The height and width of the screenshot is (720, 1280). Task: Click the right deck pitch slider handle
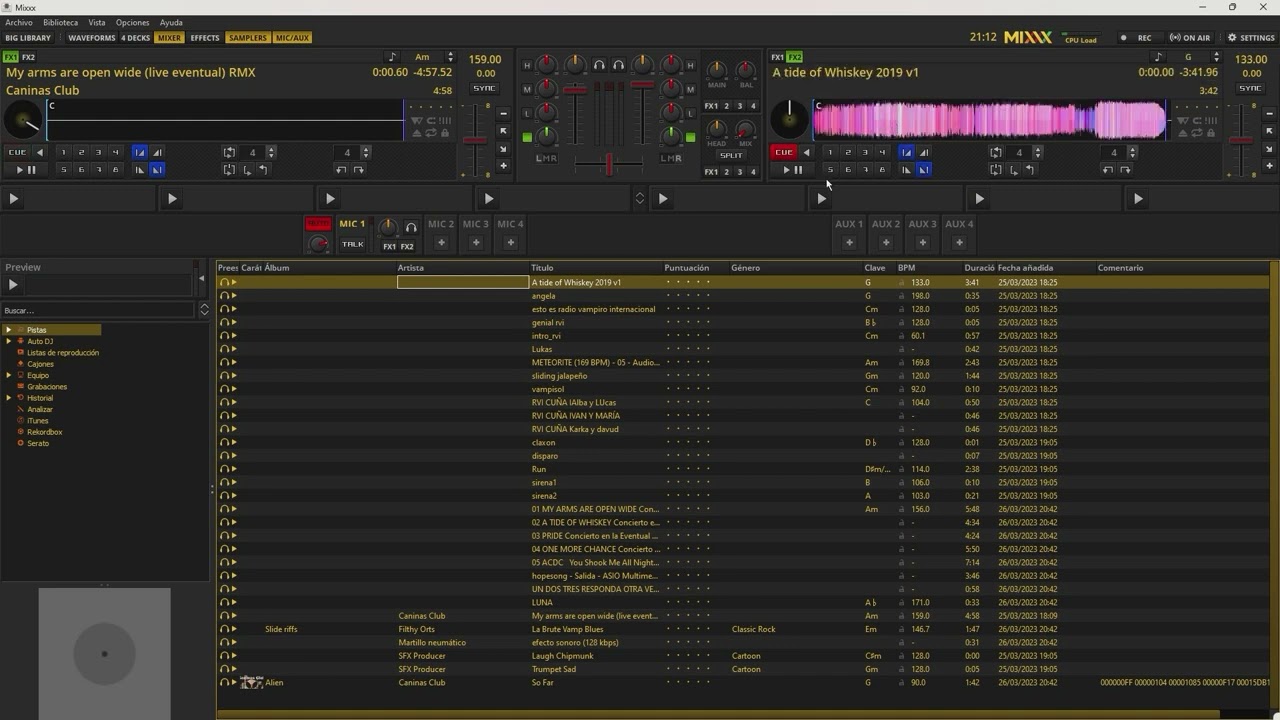1241,140
